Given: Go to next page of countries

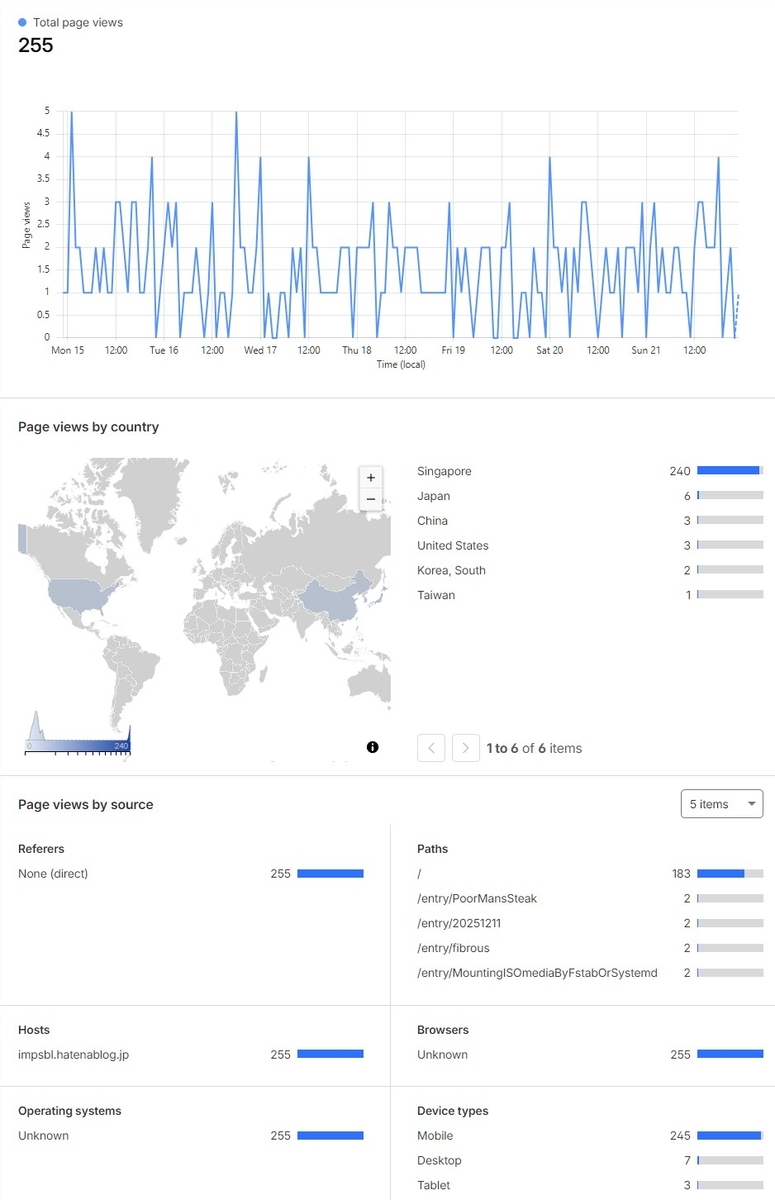Looking at the screenshot, I should 466,748.
